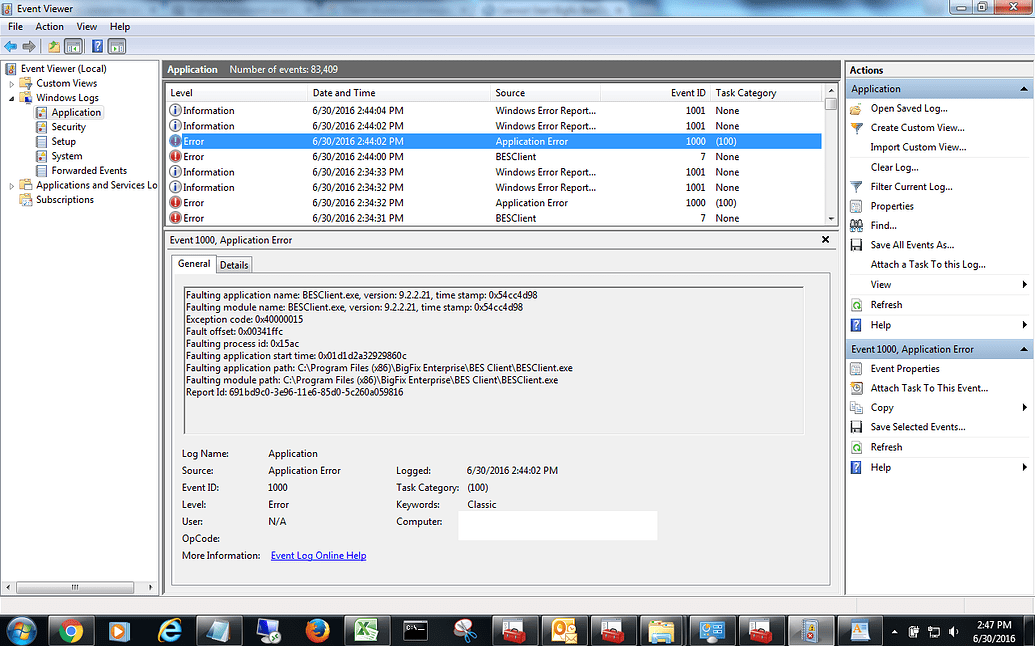Open the Action menu
Screen dimensions: 1035x646
tap(49, 26)
